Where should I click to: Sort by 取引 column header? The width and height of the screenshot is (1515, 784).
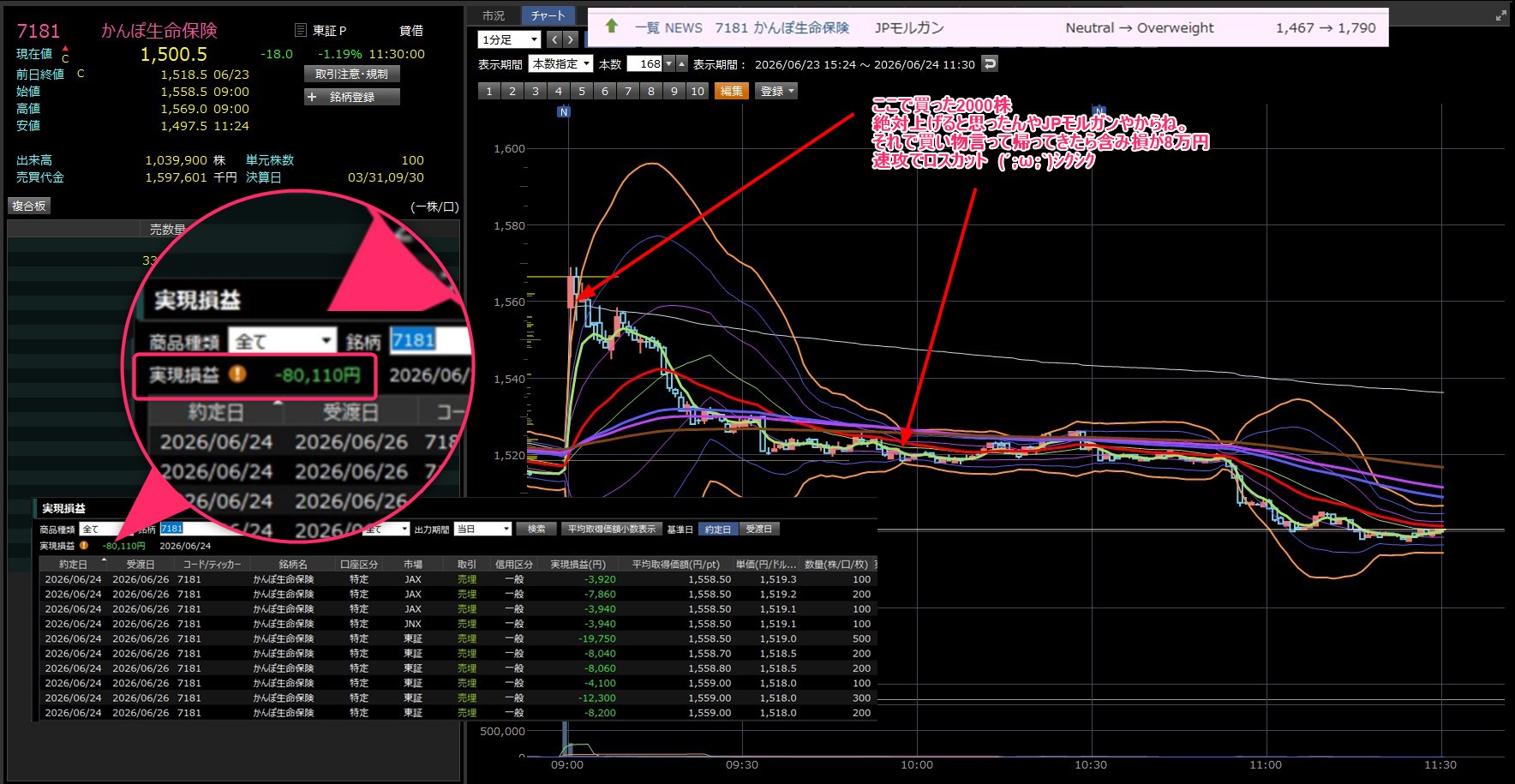(x=467, y=564)
